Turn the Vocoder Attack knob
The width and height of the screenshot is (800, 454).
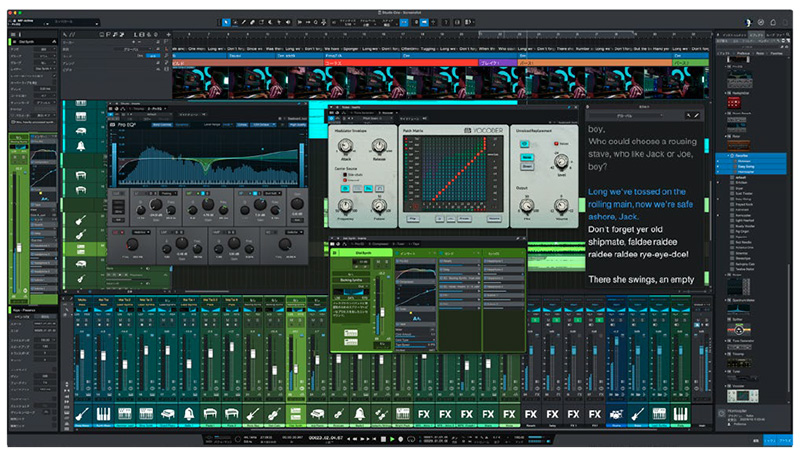click(x=345, y=147)
